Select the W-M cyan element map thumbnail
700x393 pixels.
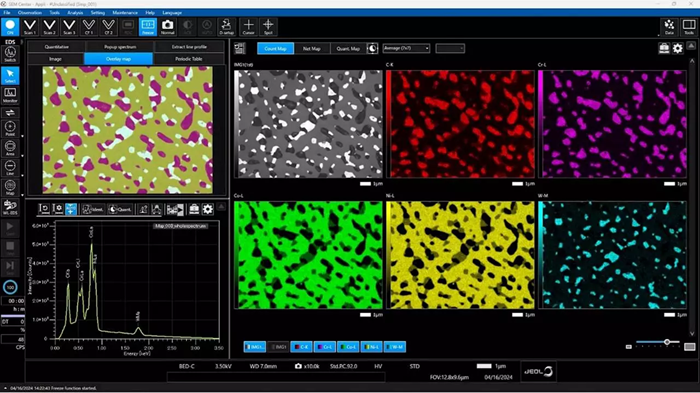click(x=612, y=255)
